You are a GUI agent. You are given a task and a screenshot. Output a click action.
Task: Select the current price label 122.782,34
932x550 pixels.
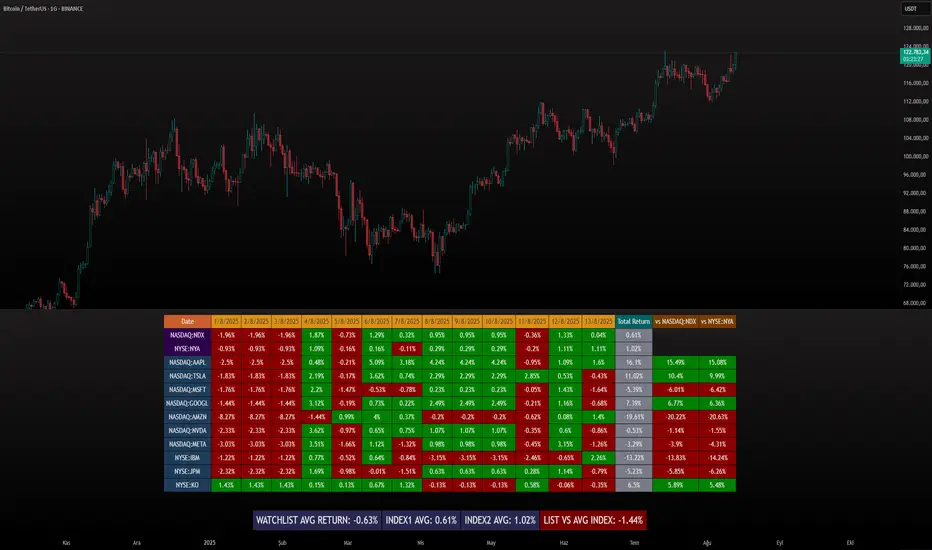coord(915,52)
